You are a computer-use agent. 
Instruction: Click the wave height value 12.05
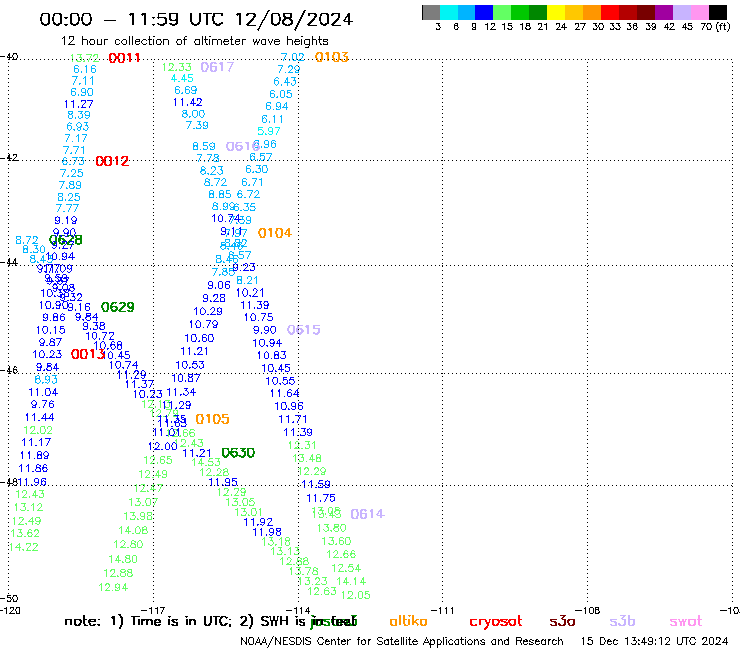(x=355, y=595)
